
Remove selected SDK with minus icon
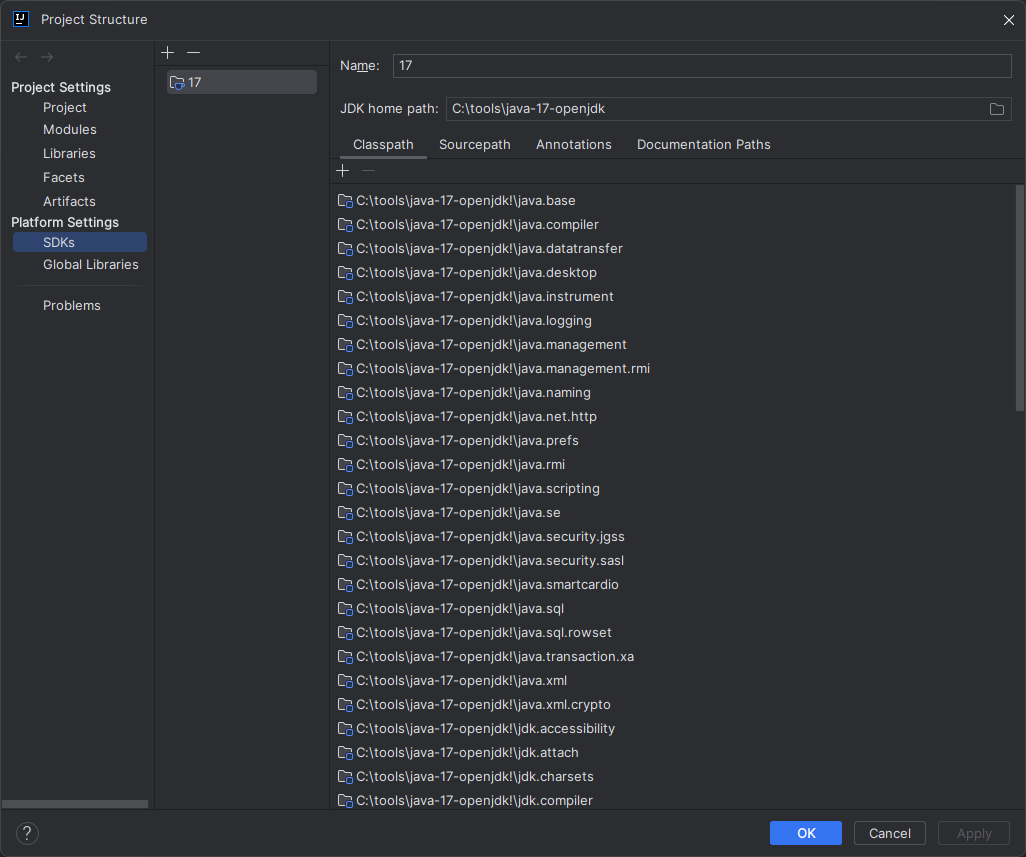click(x=193, y=52)
